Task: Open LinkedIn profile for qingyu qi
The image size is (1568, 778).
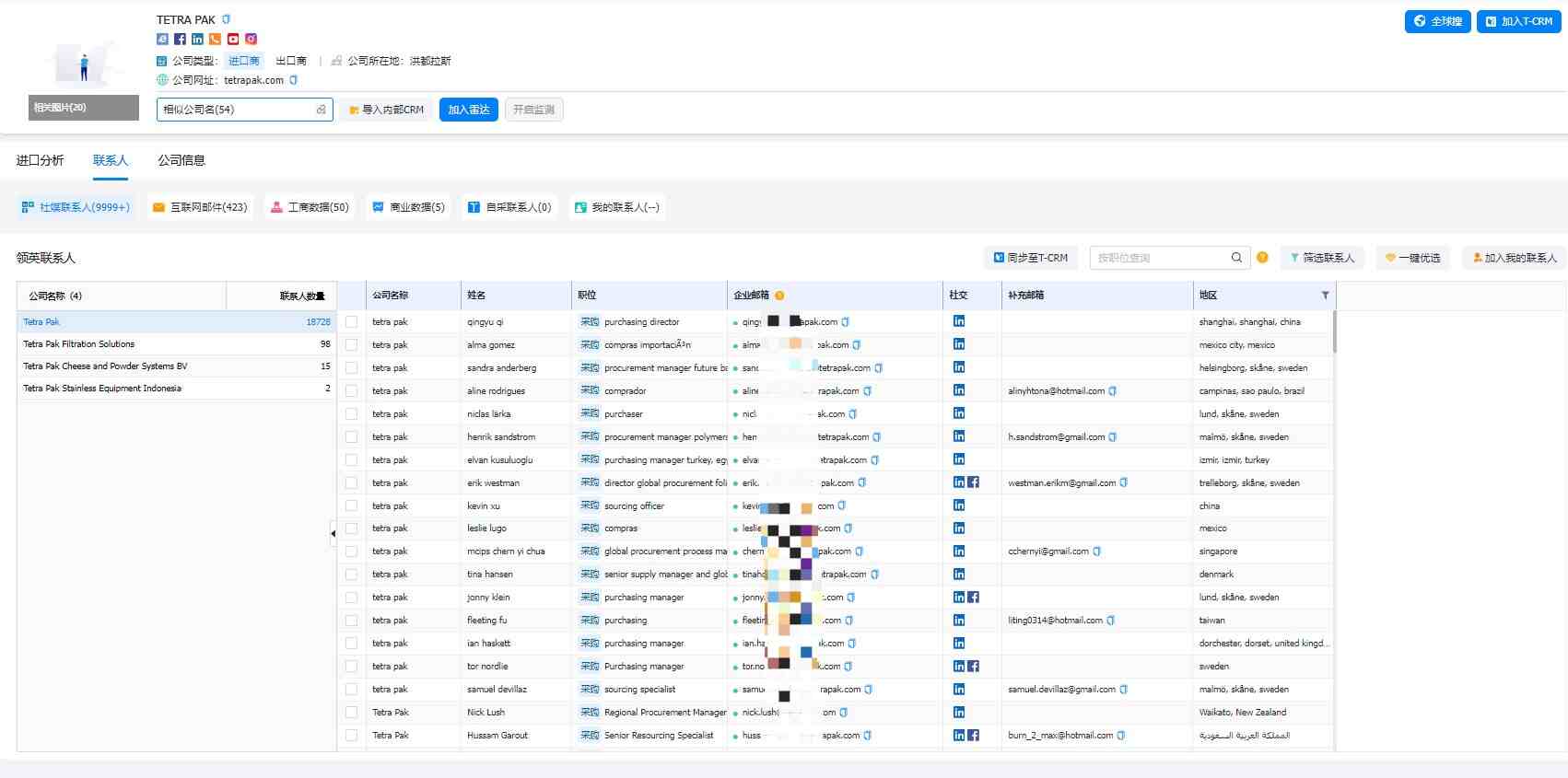Action: pyautogui.click(x=959, y=321)
